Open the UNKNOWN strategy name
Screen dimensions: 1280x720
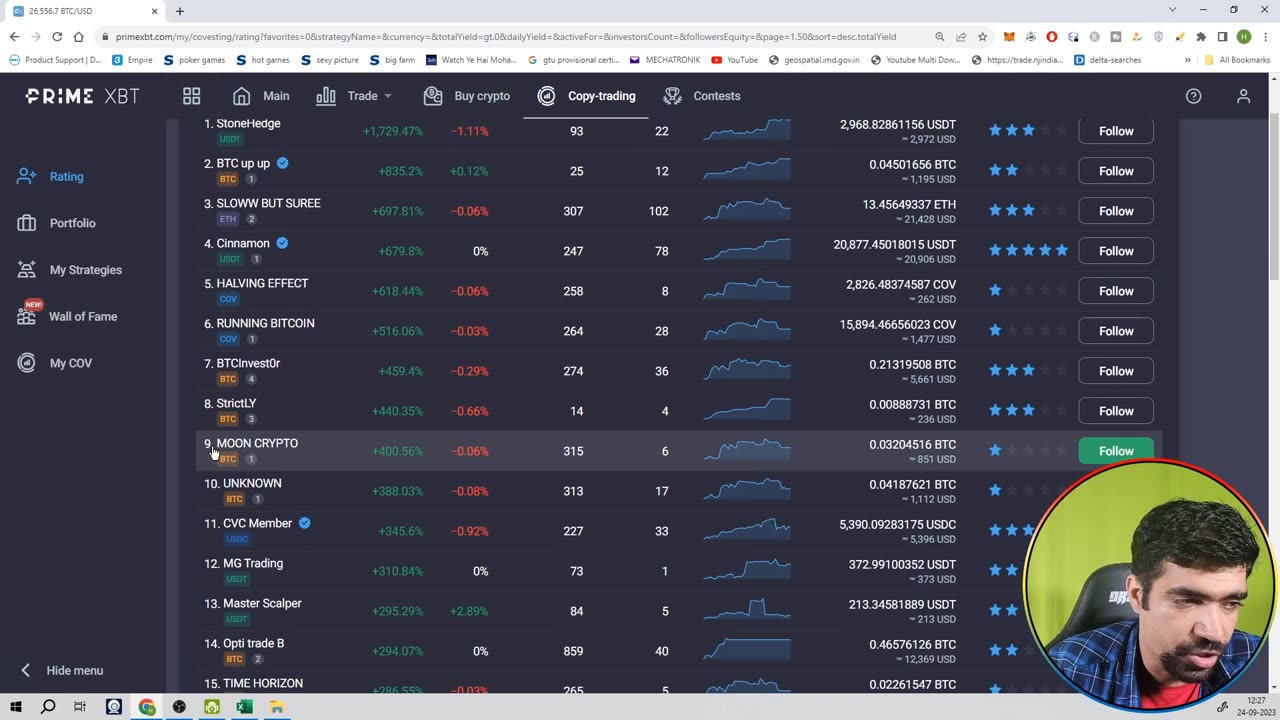pos(252,484)
